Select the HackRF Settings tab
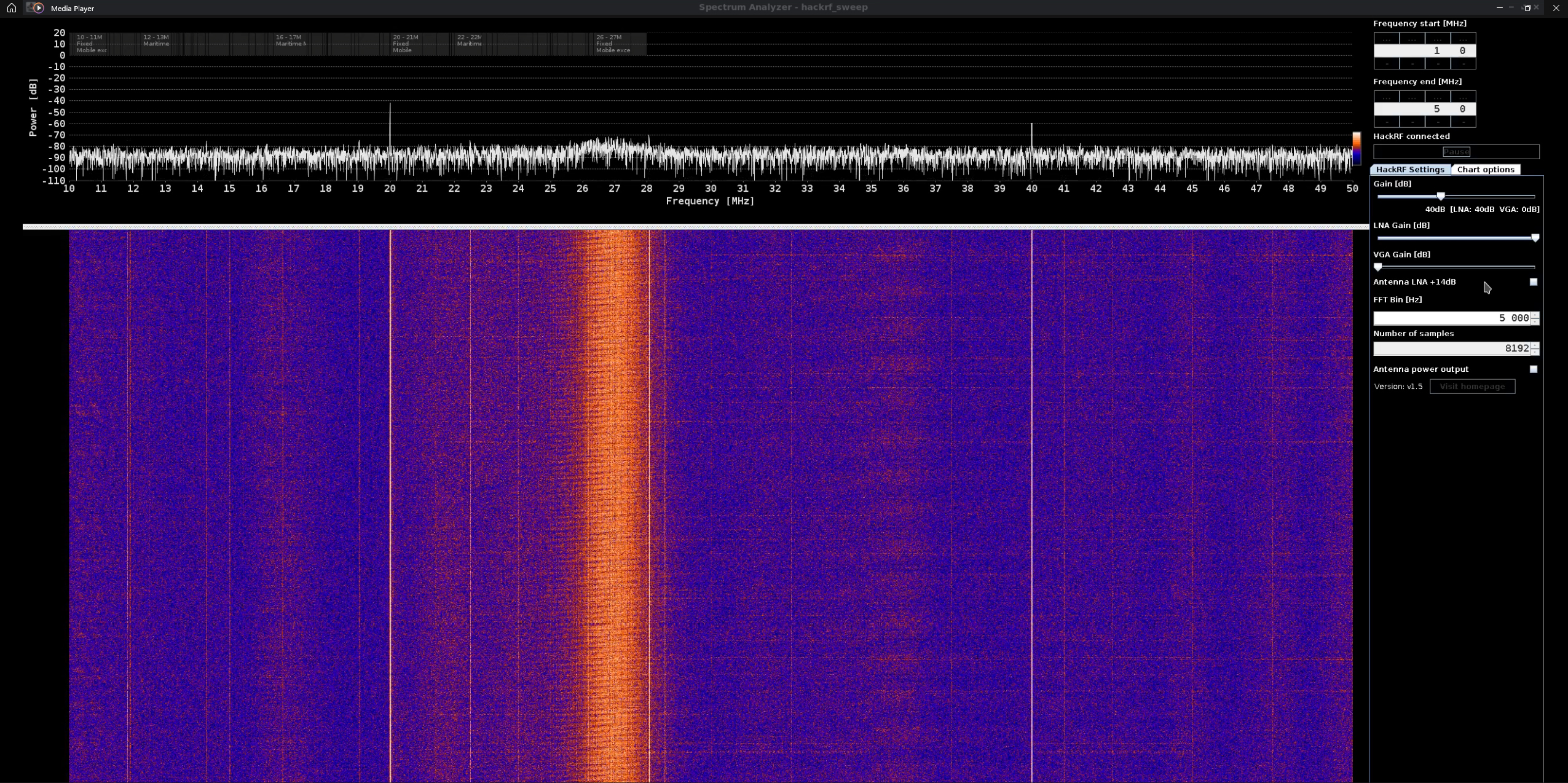This screenshot has height=783, width=1568. [1409, 170]
